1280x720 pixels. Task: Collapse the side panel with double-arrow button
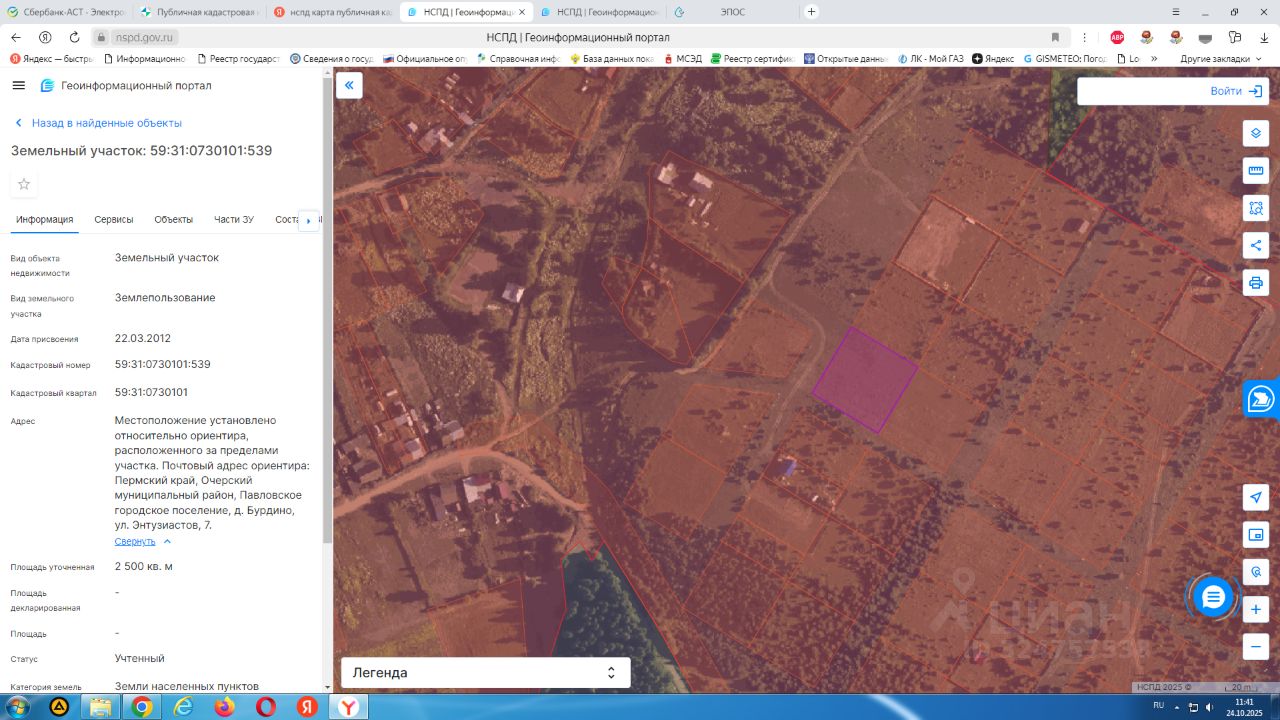pyautogui.click(x=349, y=85)
